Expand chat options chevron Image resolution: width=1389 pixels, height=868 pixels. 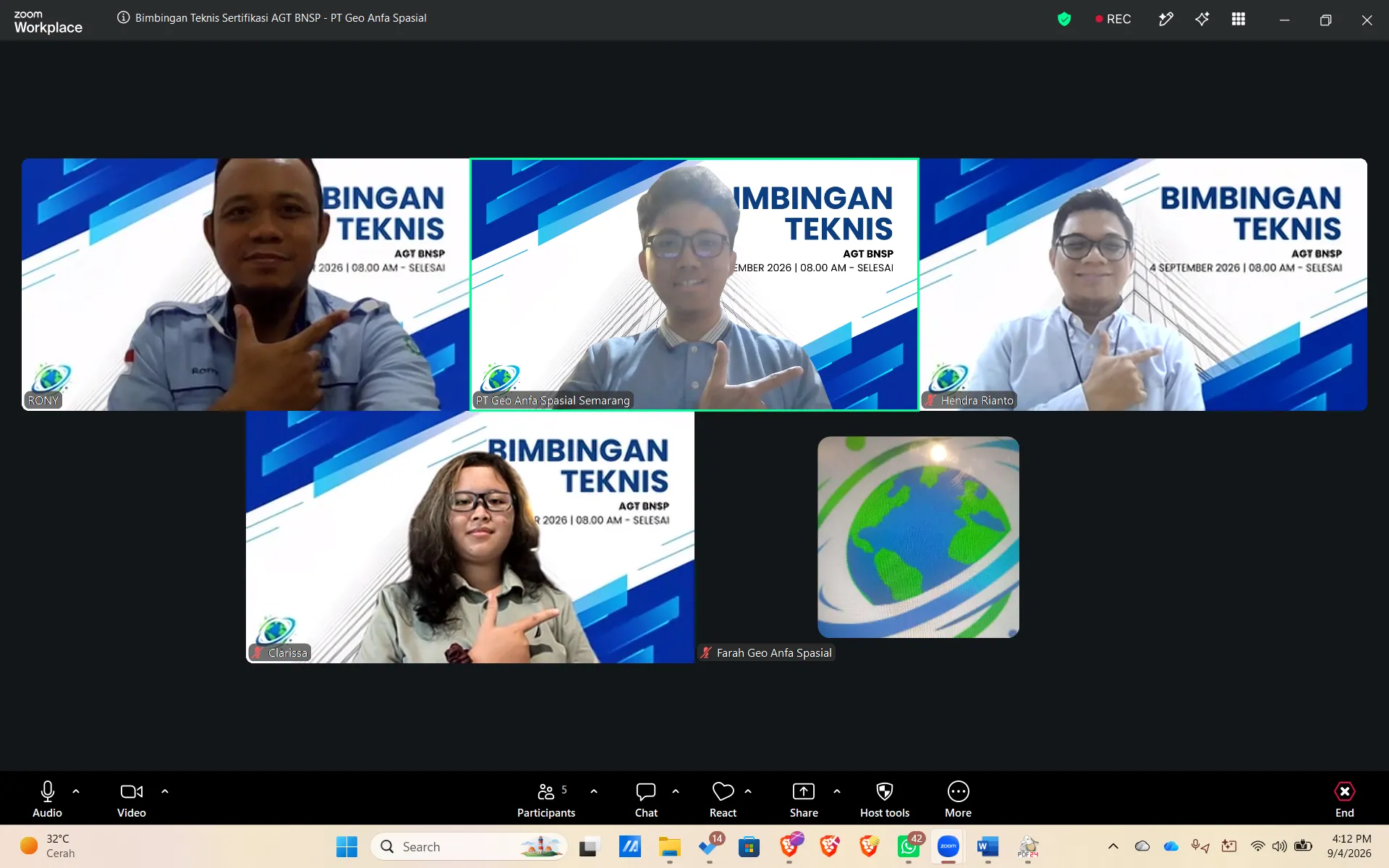click(676, 791)
